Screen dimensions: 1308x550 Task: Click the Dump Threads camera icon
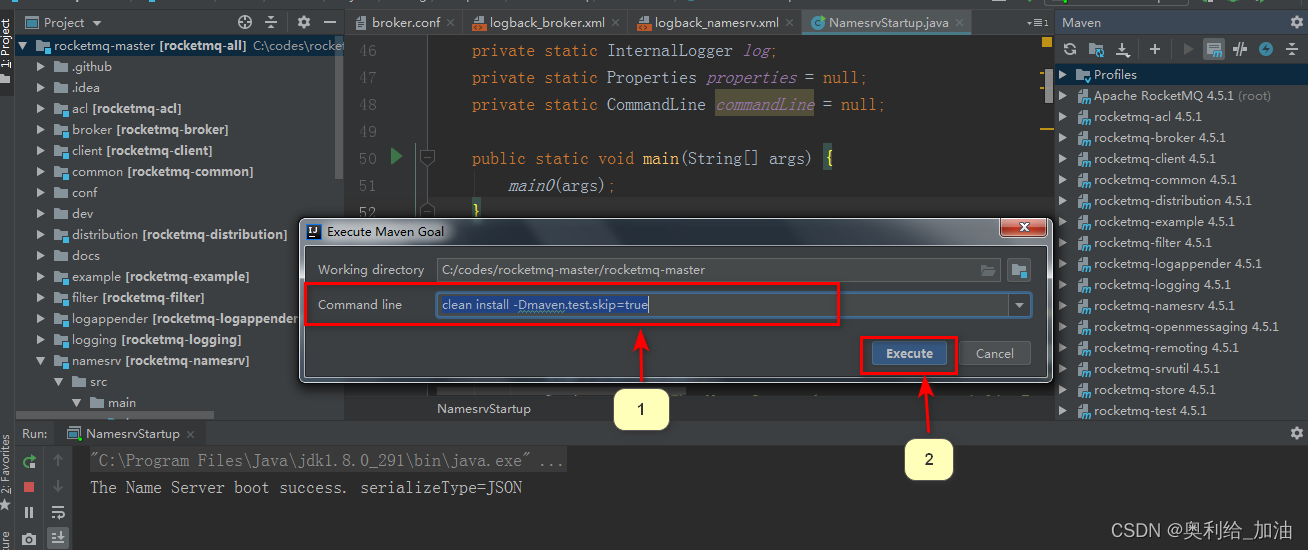(x=29, y=539)
